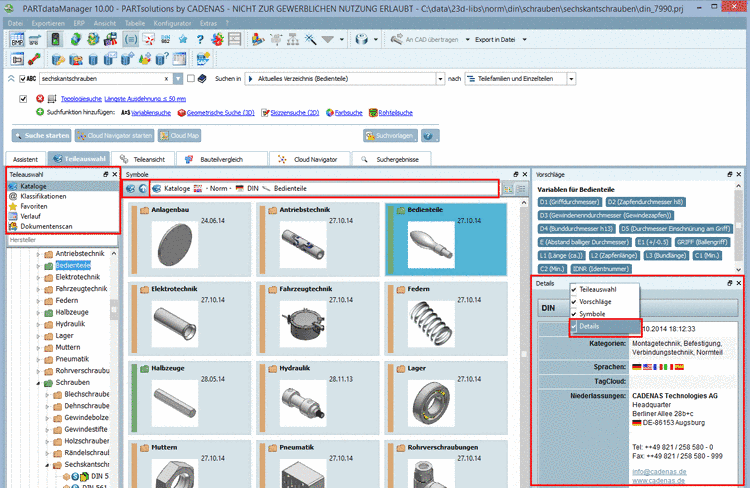The image size is (750, 488).
Task: Uncheck Symbole in the panel context menu
Action: (x=604, y=314)
